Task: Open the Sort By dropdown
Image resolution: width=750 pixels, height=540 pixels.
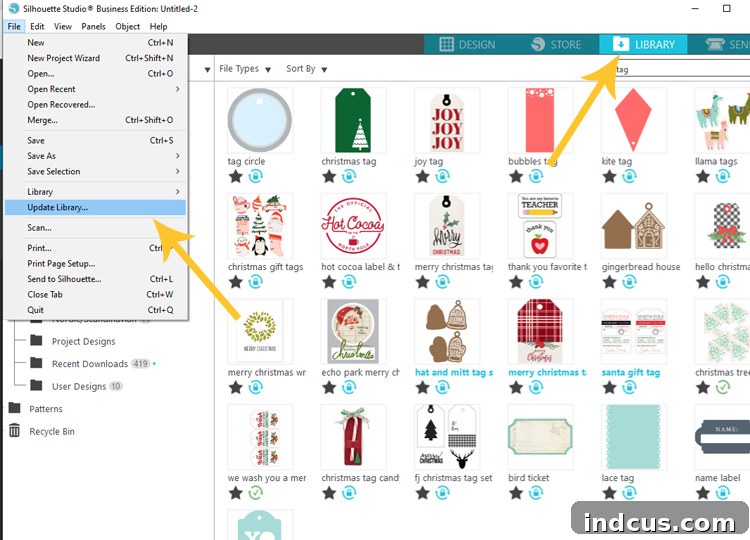Action: 307,69
